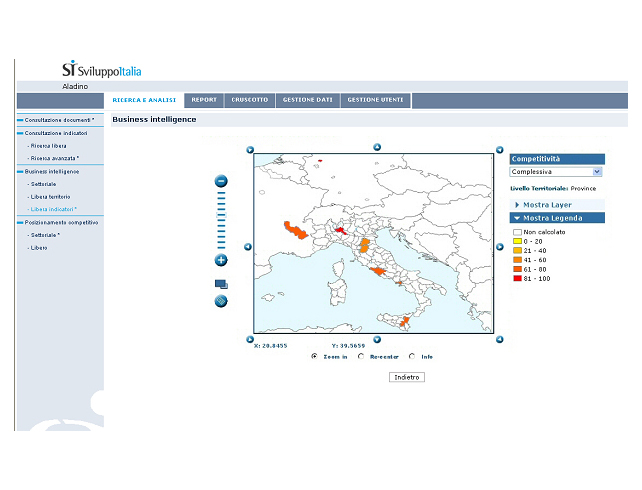Pan the map east with right arrow
The image size is (642, 490).
tap(500, 247)
